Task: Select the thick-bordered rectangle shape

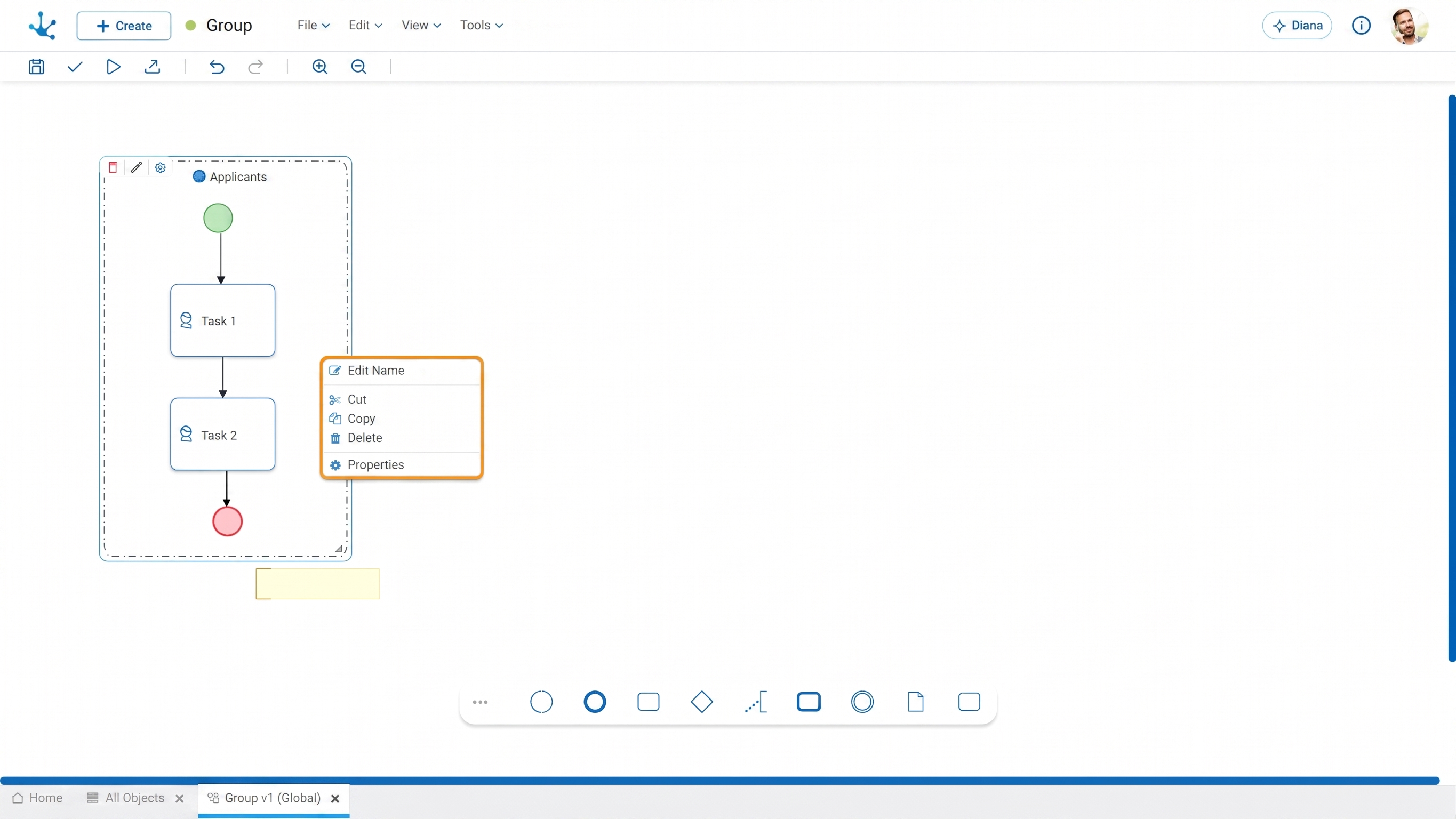Action: click(809, 702)
